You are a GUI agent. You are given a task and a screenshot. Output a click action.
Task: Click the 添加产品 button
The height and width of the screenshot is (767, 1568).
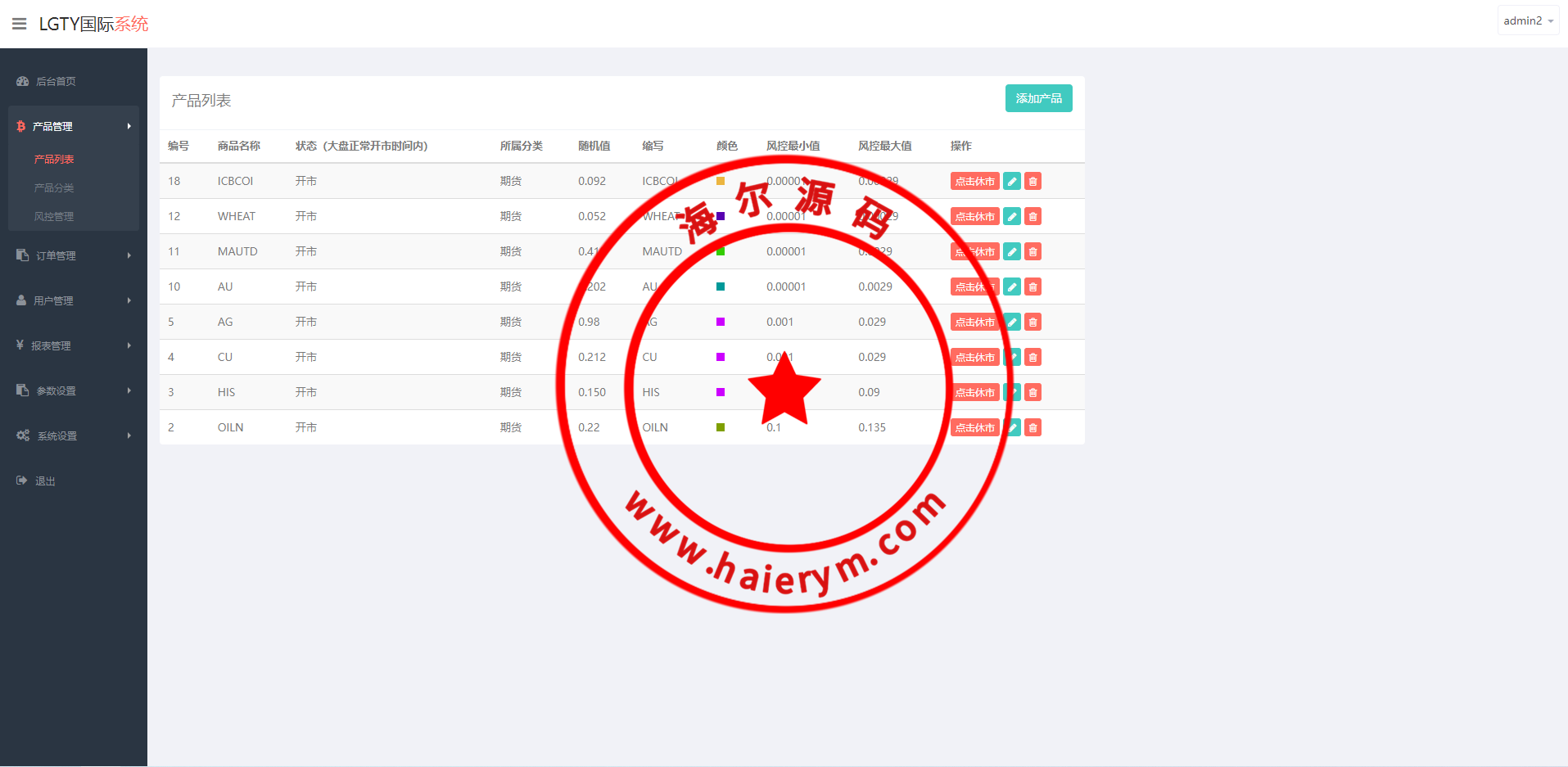pos(1038,98)
